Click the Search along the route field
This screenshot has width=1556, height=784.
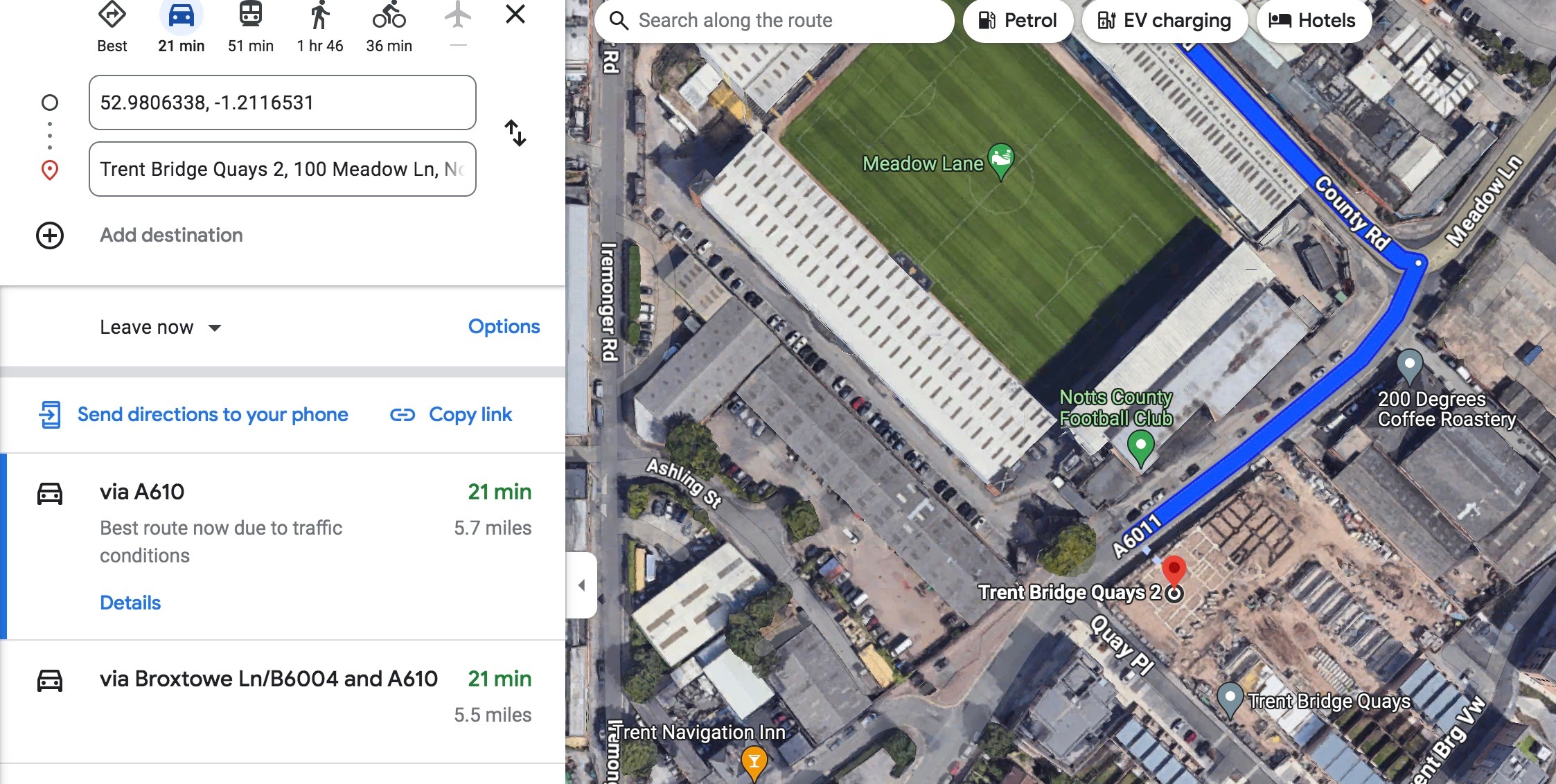click(x=774, y=21)
